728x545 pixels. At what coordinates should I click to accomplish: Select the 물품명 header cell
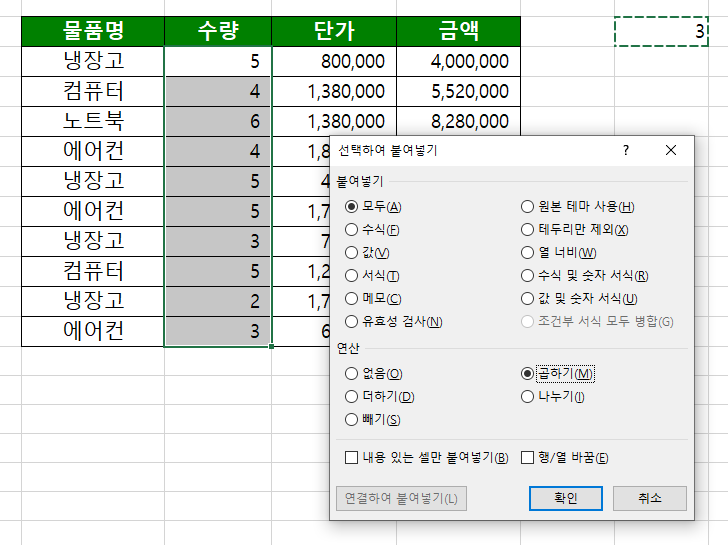pyautogui.click(x=93, y=31)
